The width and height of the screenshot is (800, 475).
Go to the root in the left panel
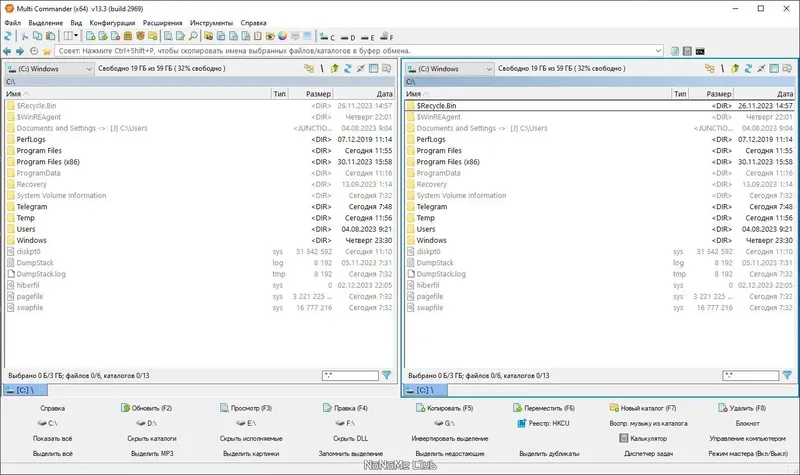click(x=322, y=68)
